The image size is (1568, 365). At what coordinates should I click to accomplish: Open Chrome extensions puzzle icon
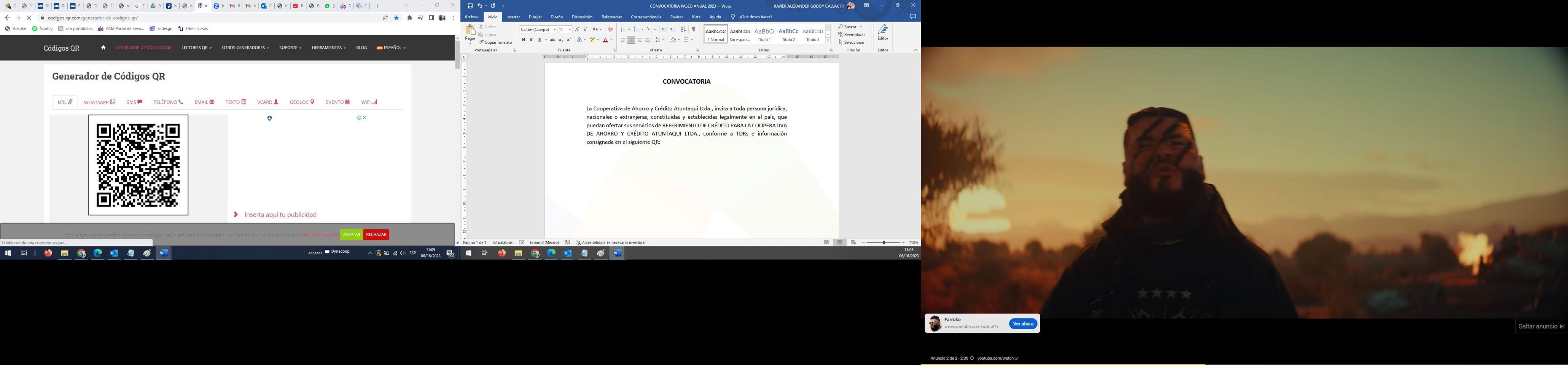coord(410,18)
